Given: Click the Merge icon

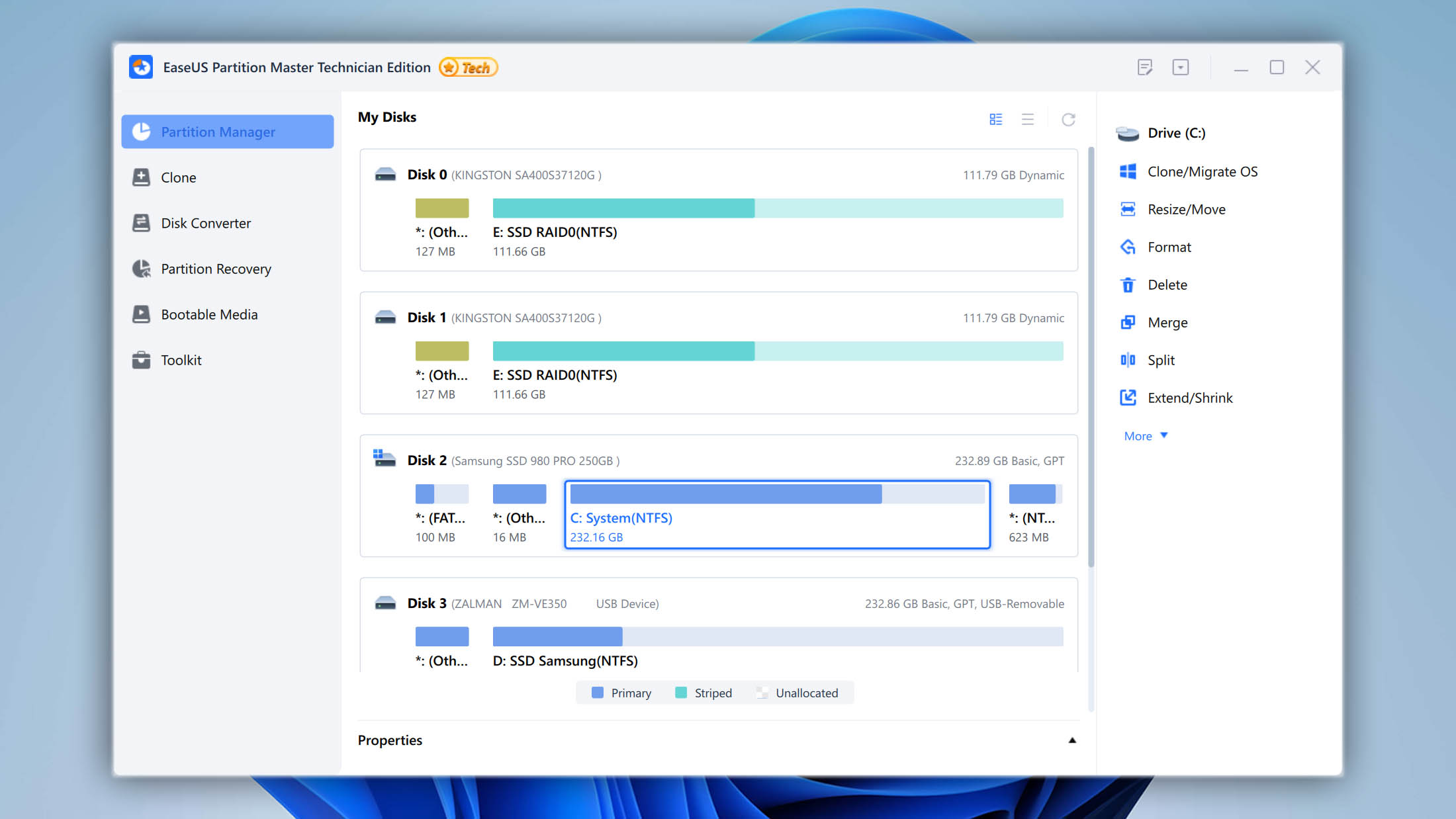Looking at the screenshot, I should coord(1128,322).
